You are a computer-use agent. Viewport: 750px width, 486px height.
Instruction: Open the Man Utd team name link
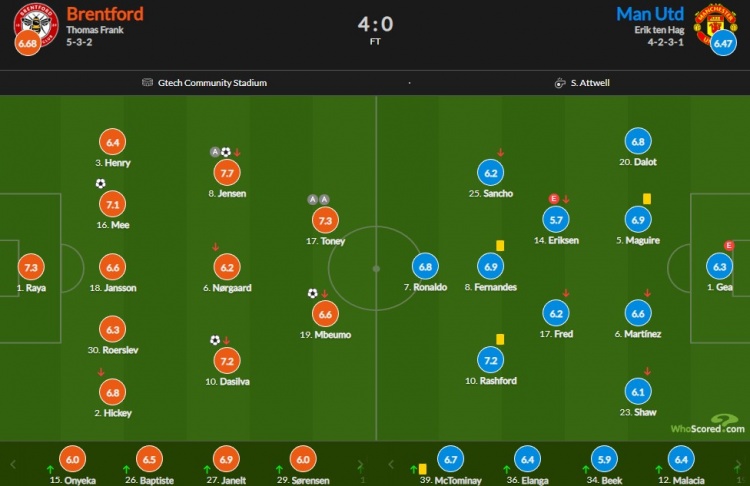click(650, 14)
